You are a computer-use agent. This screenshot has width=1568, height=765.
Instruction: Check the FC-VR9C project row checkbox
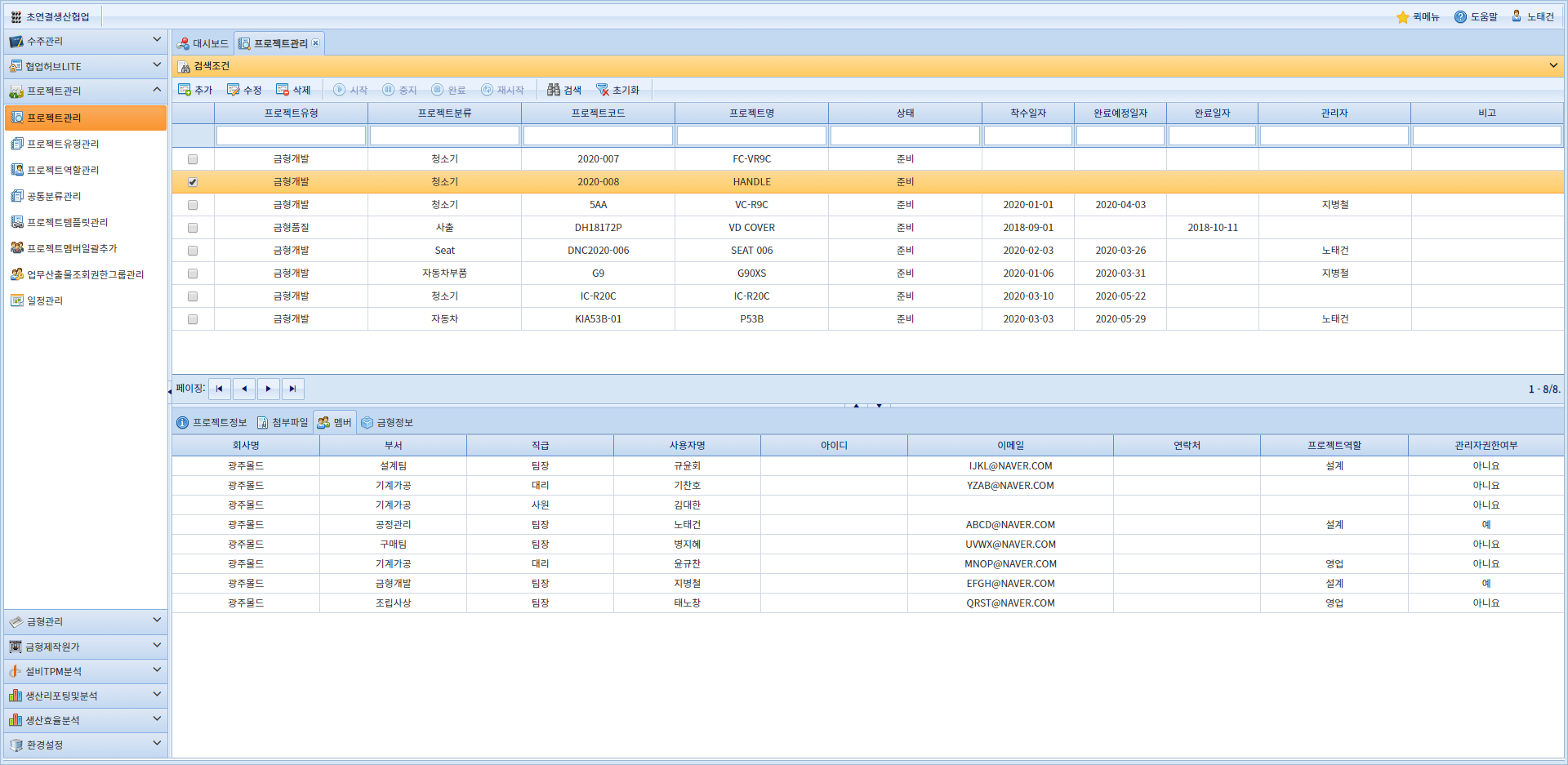pos(193,159)
